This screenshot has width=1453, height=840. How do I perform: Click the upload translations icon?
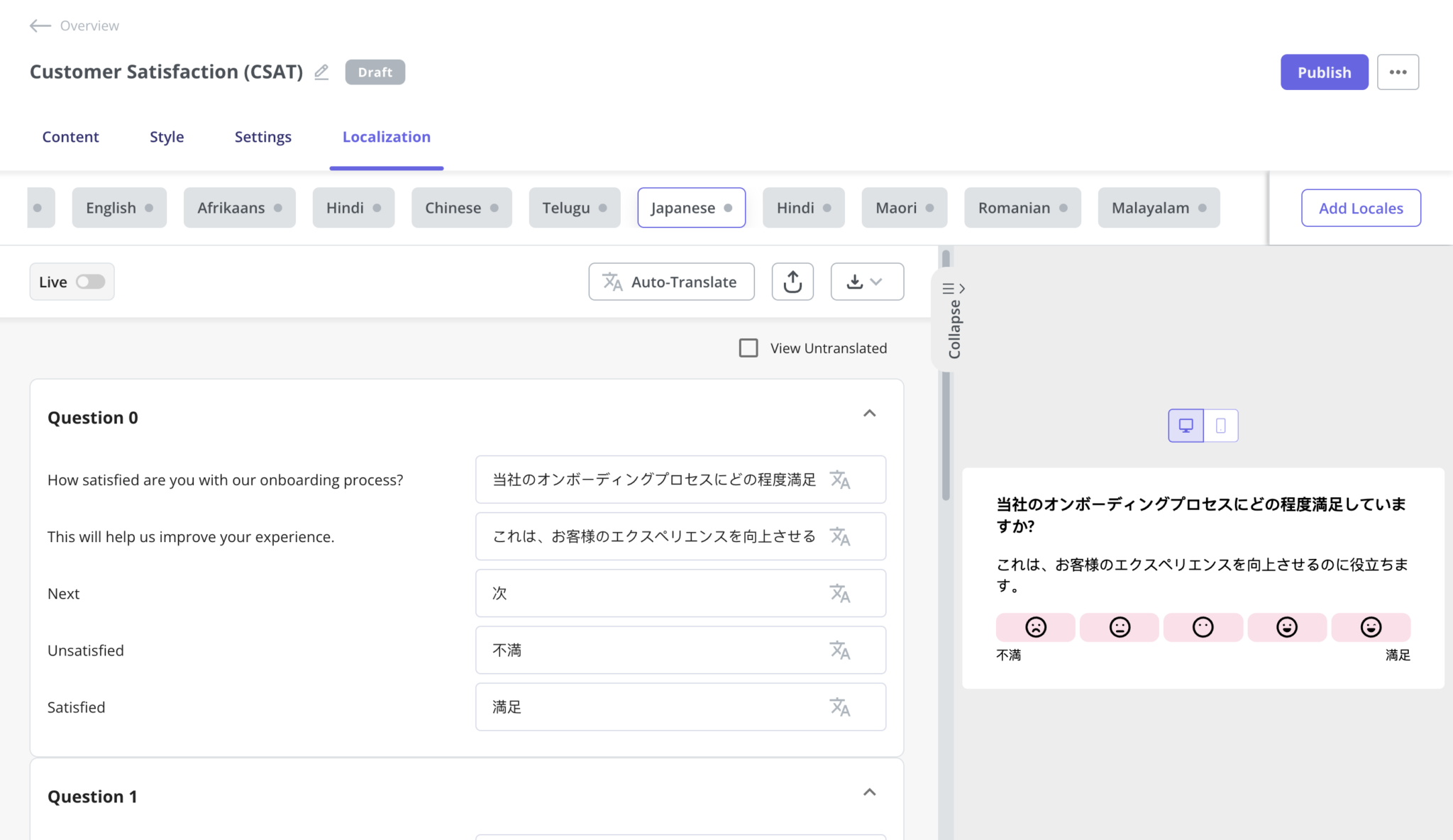[792, 282]
